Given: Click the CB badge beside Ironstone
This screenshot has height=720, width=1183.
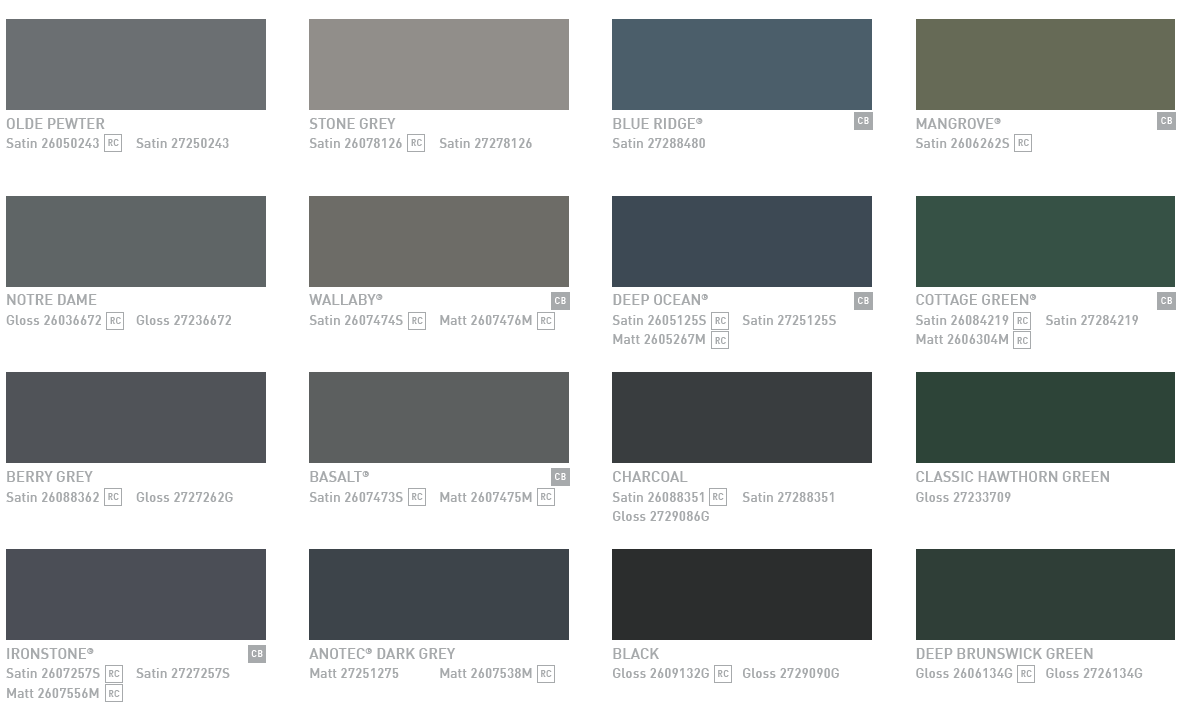Looking at the screenshot, I should click(x=257, y=654).
